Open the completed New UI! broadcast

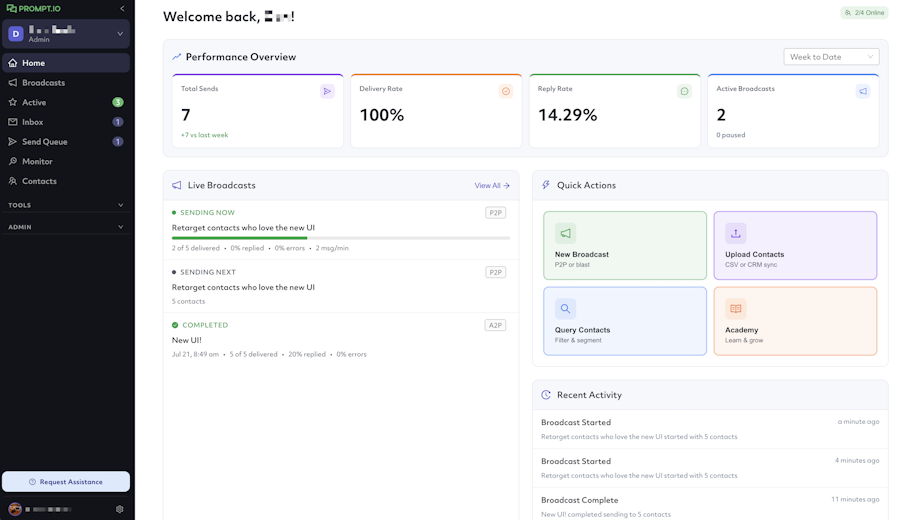187,340
